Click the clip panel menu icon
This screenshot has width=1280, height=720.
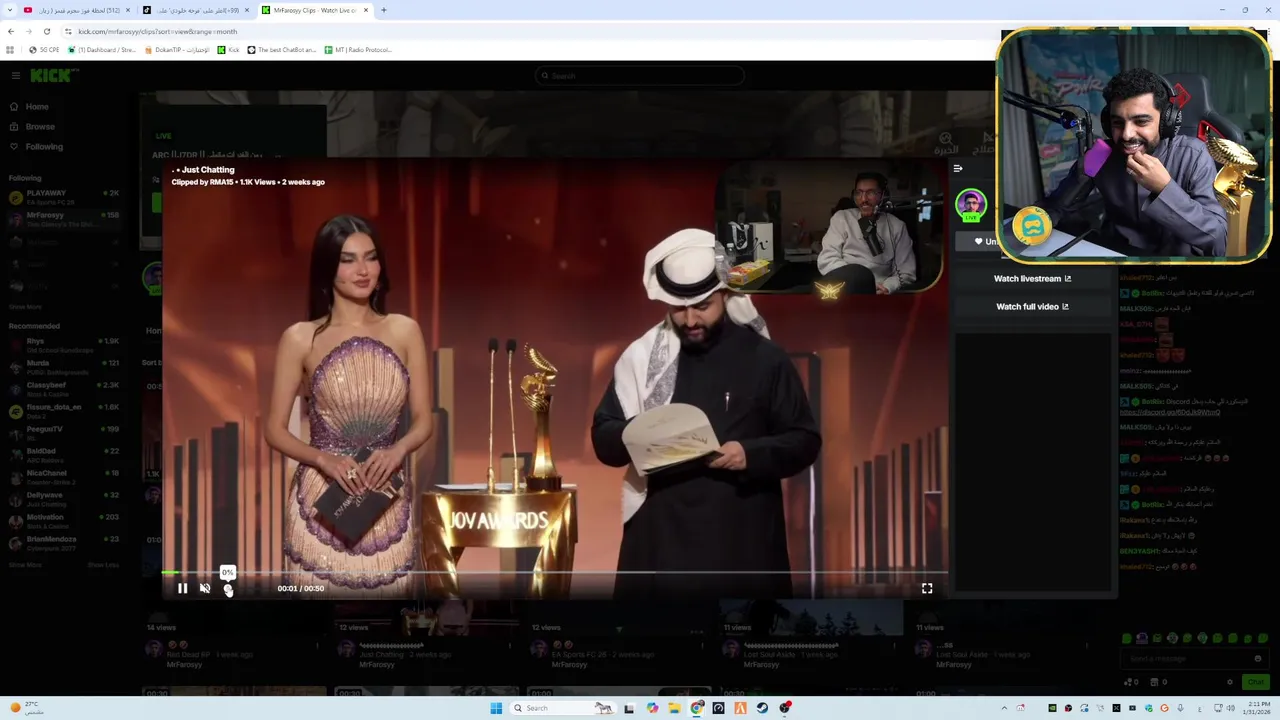pyautogui.click(x=958, y=169)
